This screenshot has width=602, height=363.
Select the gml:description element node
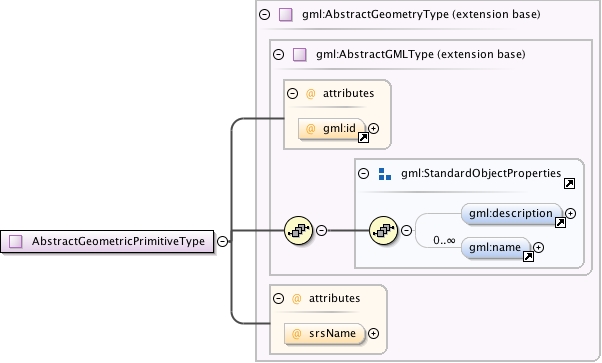tap(512, 214)
